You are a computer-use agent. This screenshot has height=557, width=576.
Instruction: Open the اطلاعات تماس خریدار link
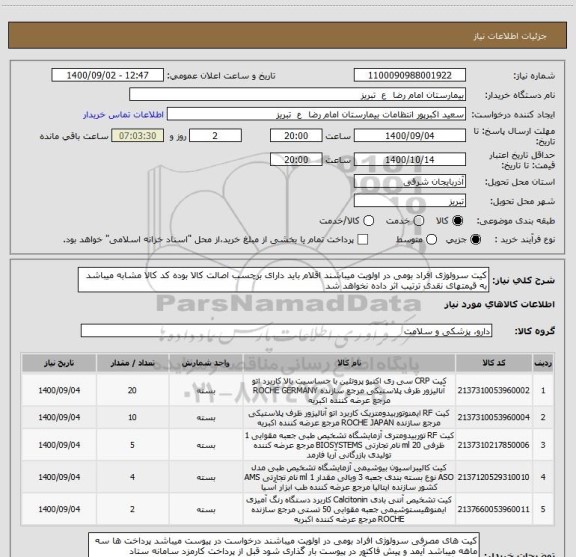click(123, 115)
